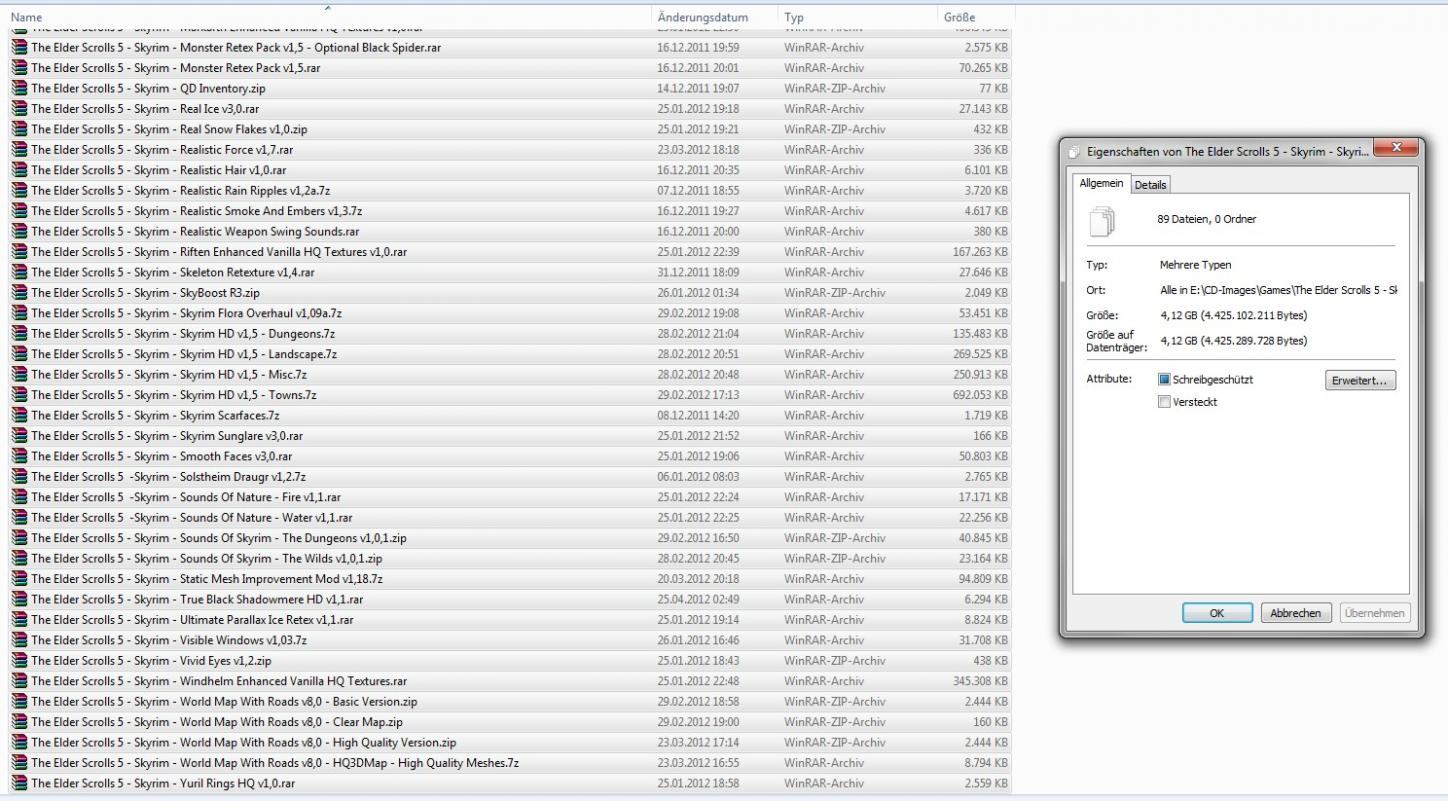
Task: Click the archive icon of QD Inventory.zip
Action: [19, 88]
